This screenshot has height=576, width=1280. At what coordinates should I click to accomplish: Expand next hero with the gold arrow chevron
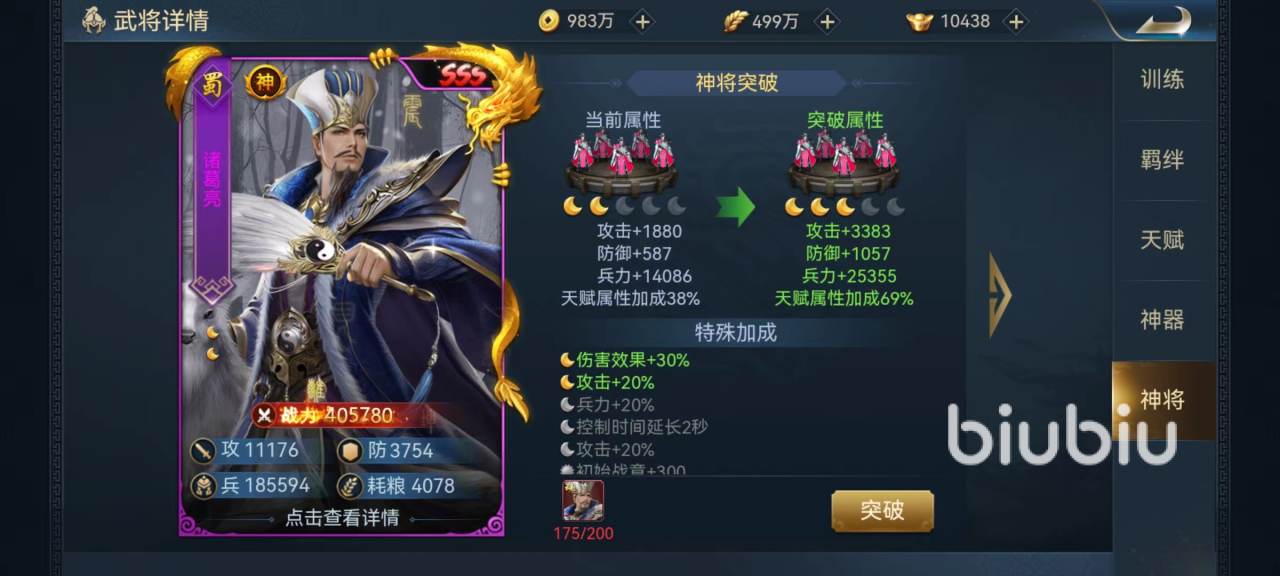[x=1000, y=295]
